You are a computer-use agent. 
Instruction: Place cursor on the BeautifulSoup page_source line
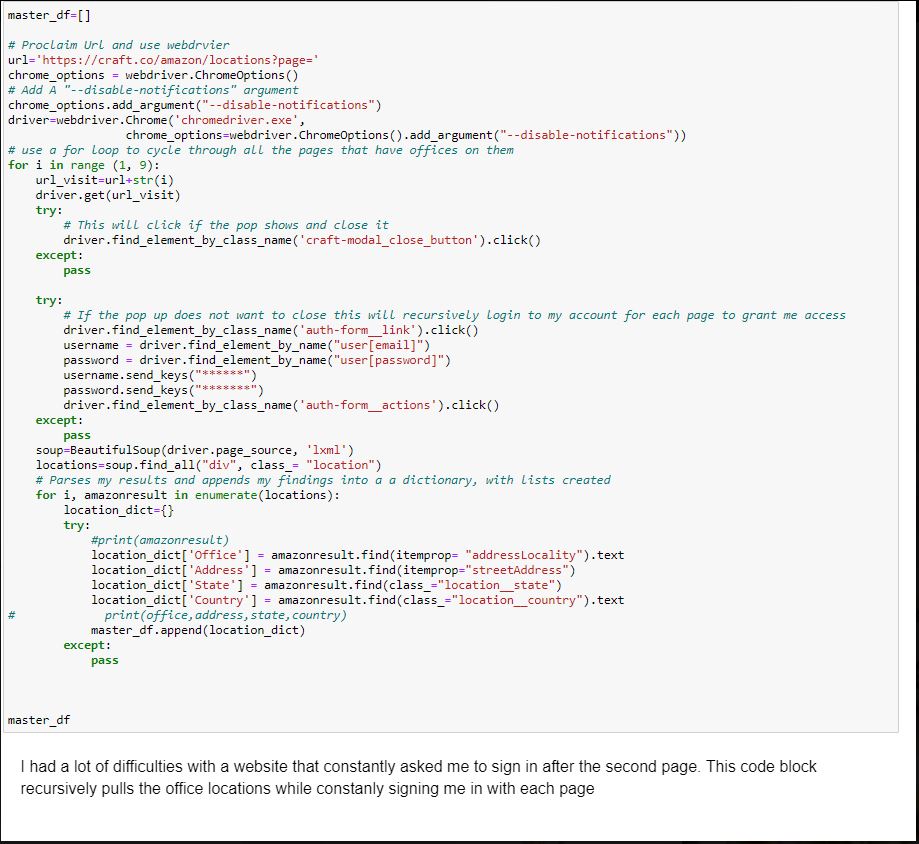195,450
